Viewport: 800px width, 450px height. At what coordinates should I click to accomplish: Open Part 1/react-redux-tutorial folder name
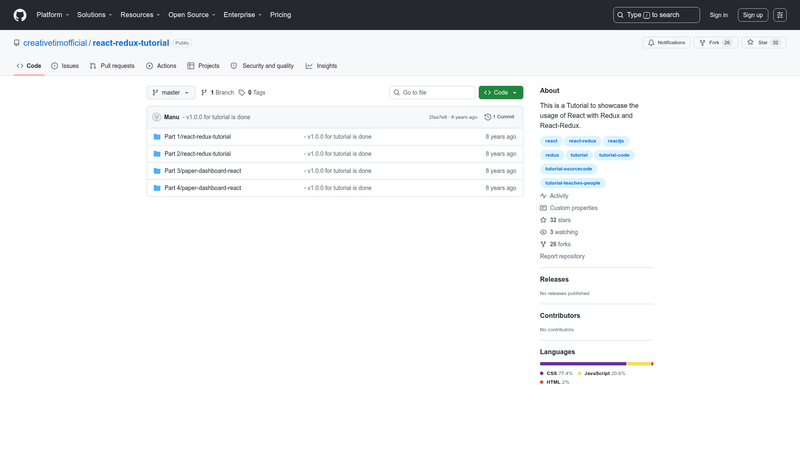(x=197, y=137)
